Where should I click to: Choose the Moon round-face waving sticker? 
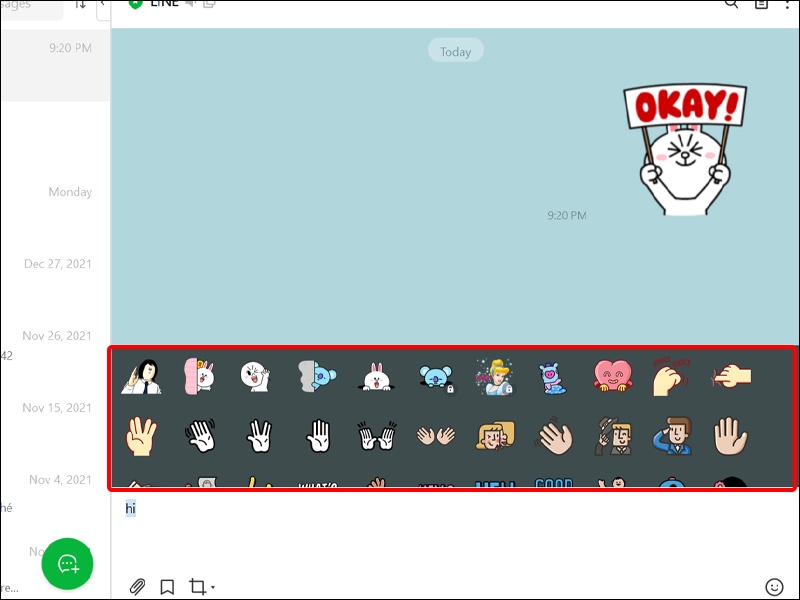point(256,377)
